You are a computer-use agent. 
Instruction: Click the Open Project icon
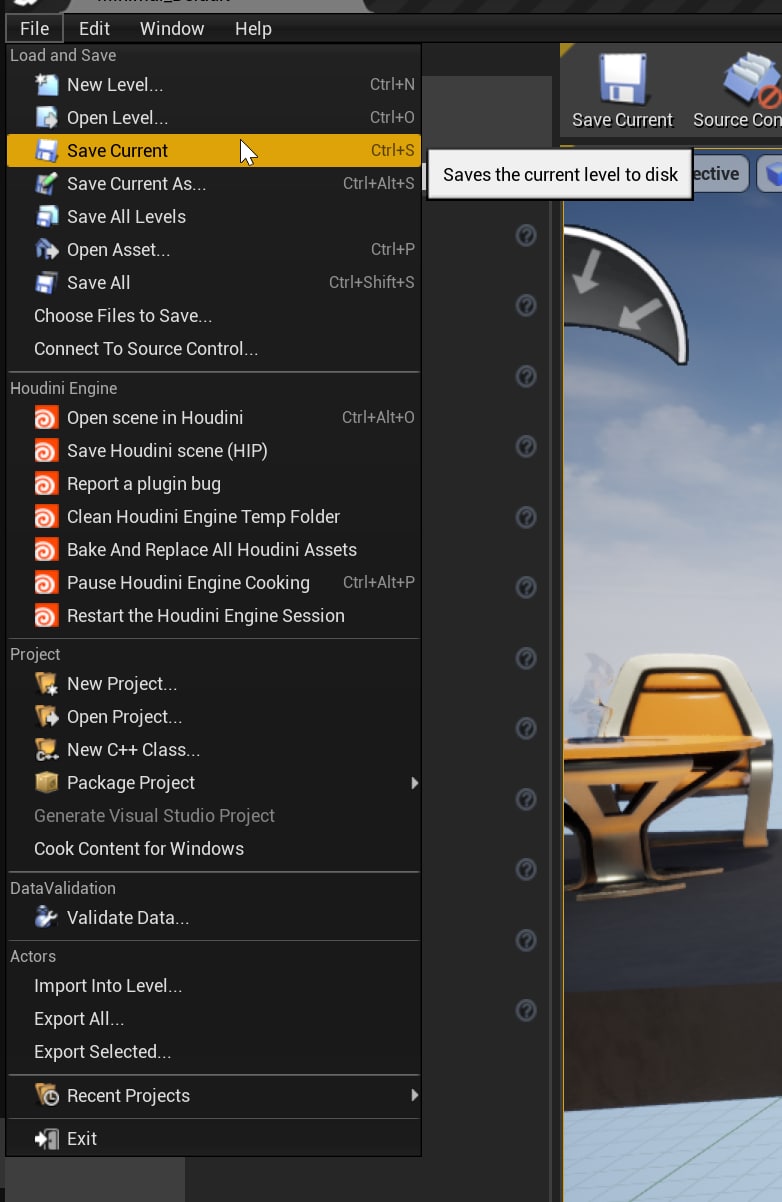[x=46, y=717]
